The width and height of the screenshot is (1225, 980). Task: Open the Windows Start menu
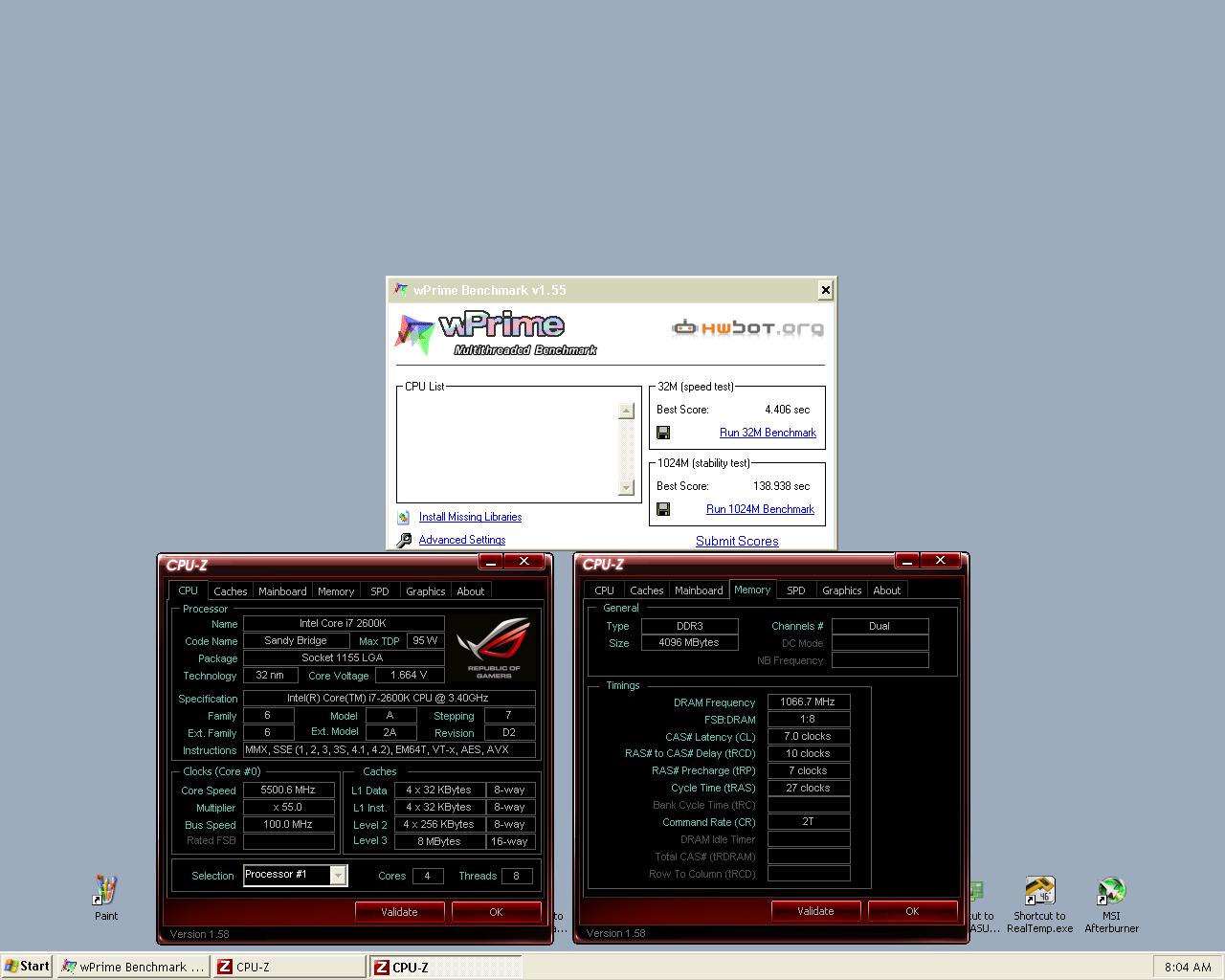pyautogui.click(x=27, y=967)
